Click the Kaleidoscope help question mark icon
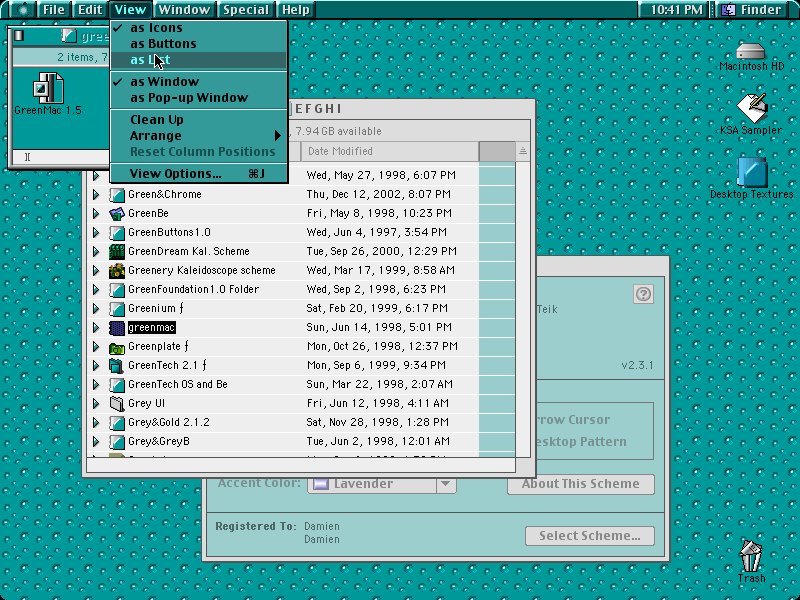 [x=643, y=294]
